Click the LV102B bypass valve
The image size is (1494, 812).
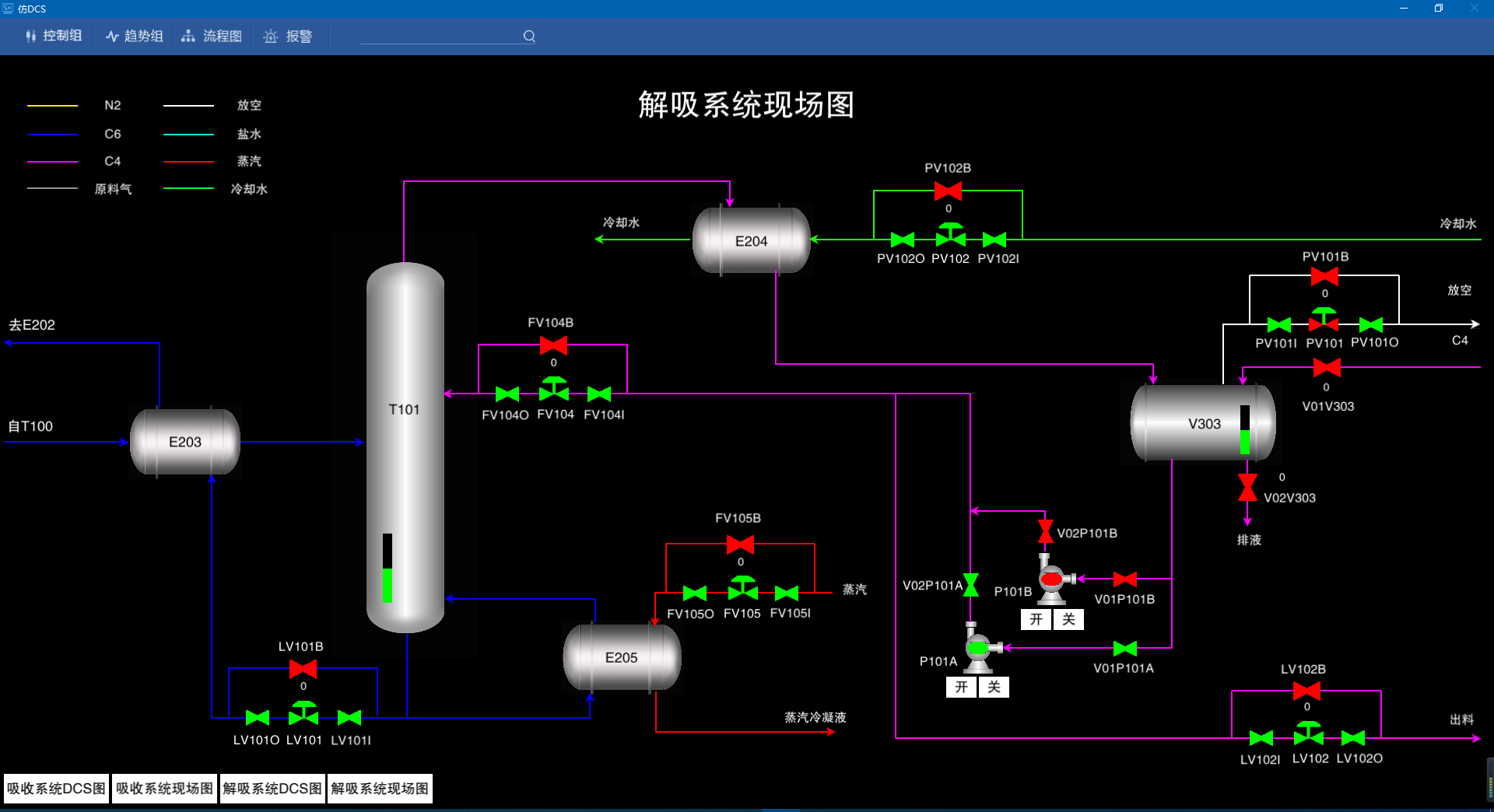tap(1306, 691)
